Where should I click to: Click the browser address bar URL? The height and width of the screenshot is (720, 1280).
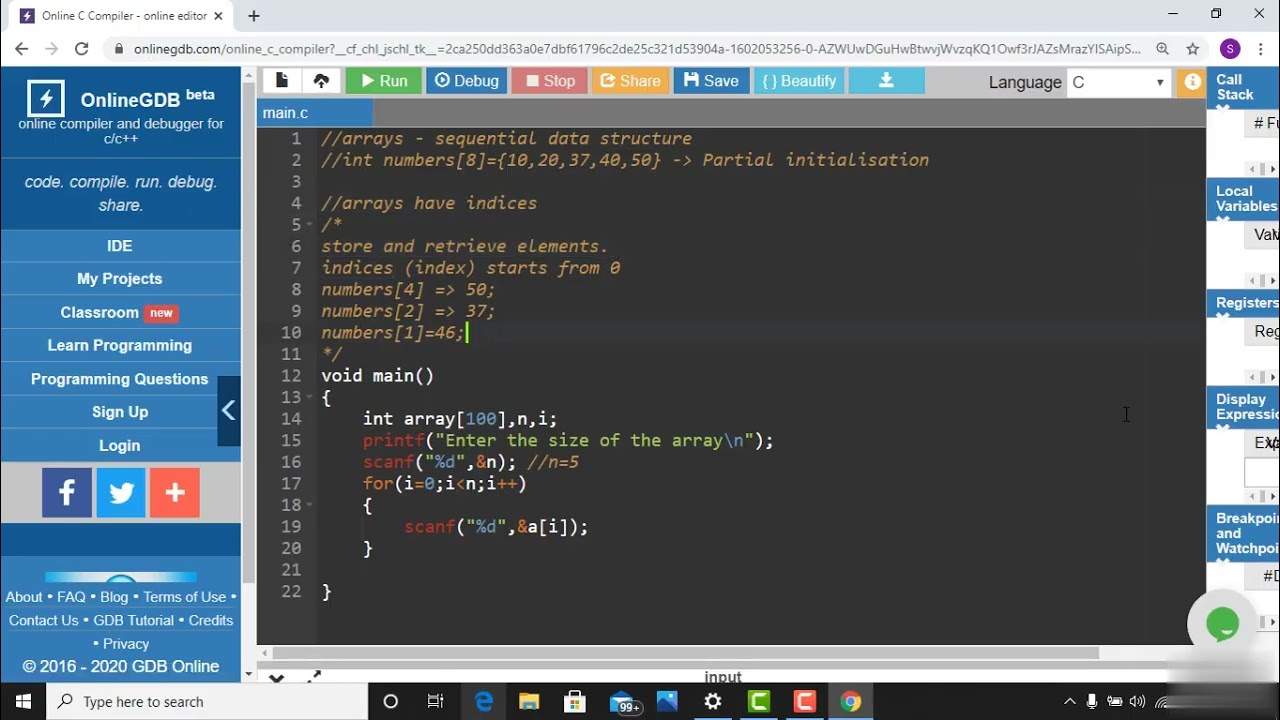[x=637, y=49]
